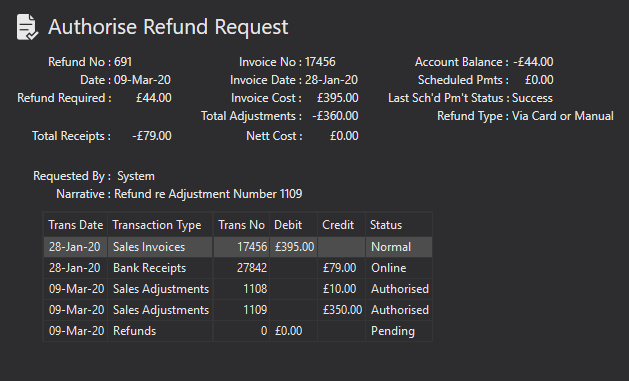Click the Refund Type value Via Card or Manual
The image size is (629, 381).
pos(562,116)
